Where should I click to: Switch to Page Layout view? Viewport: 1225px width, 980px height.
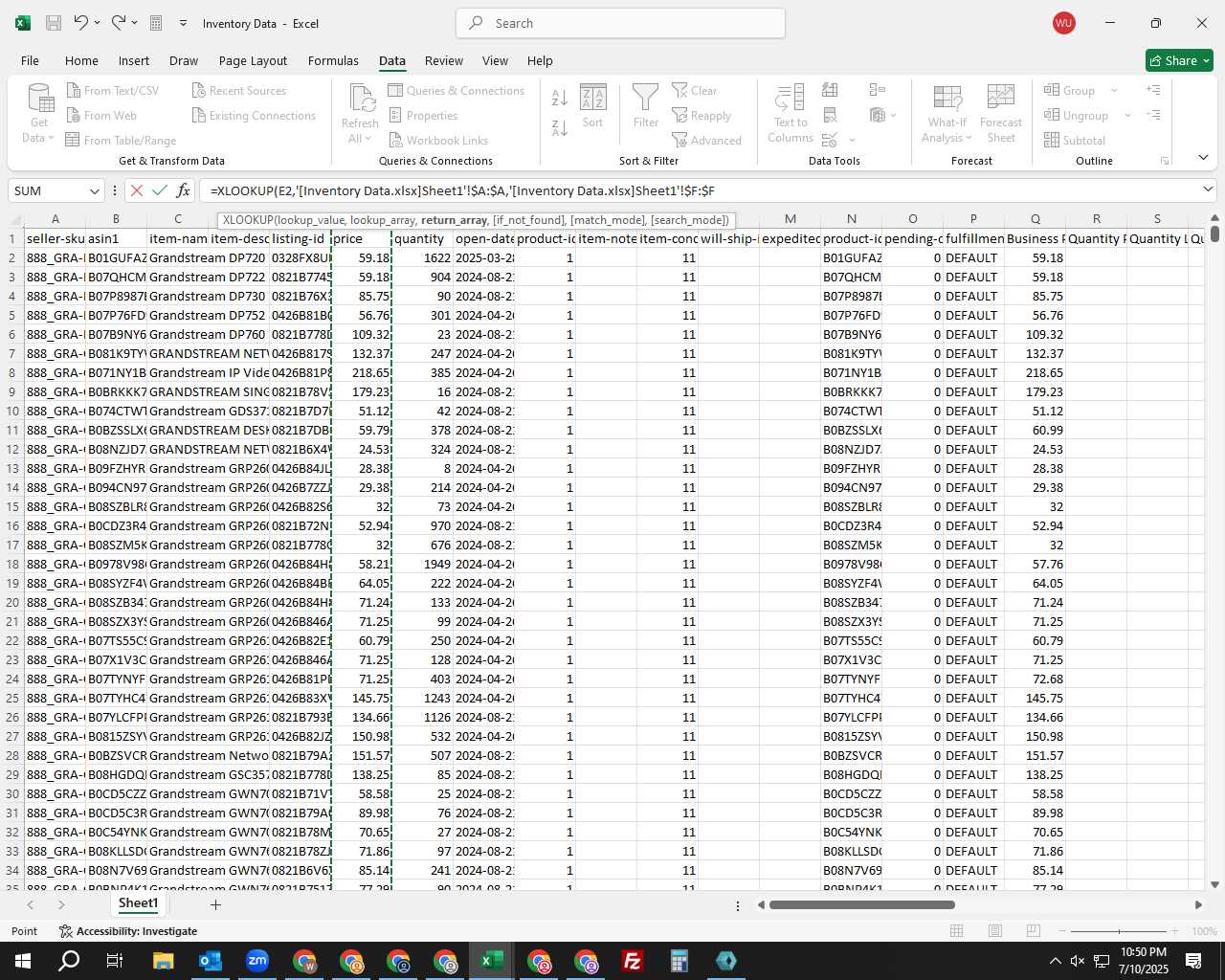pyautogui.click(x=995, y=931)
